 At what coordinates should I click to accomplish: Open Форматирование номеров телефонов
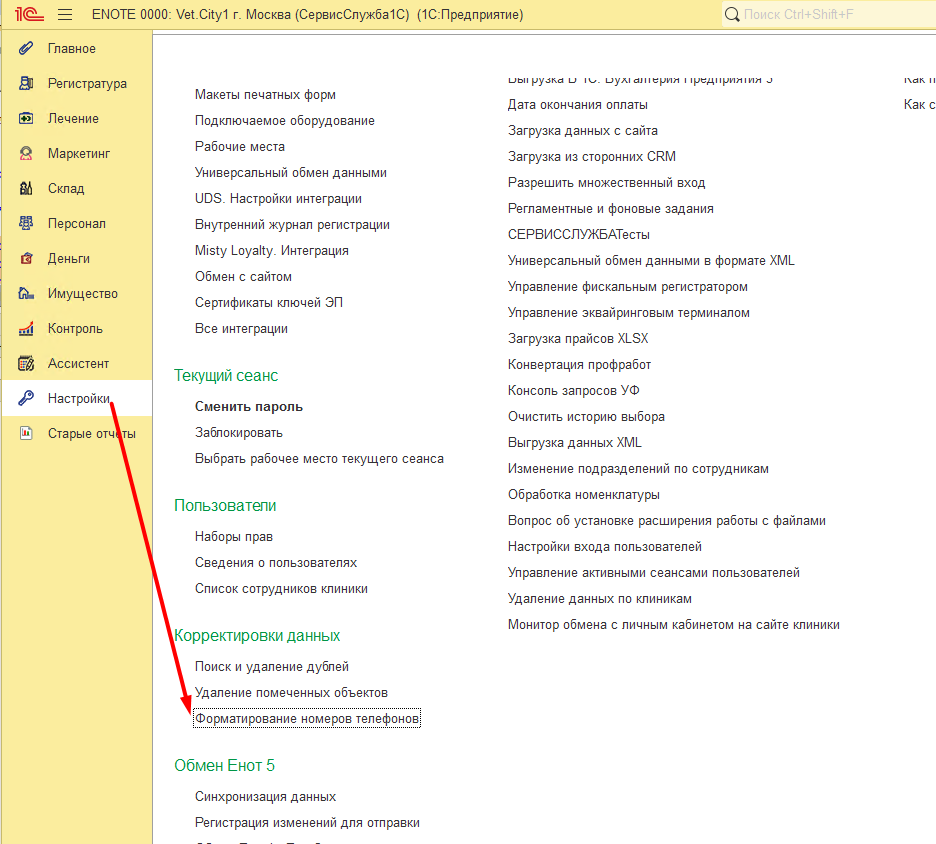coord(307,719)
